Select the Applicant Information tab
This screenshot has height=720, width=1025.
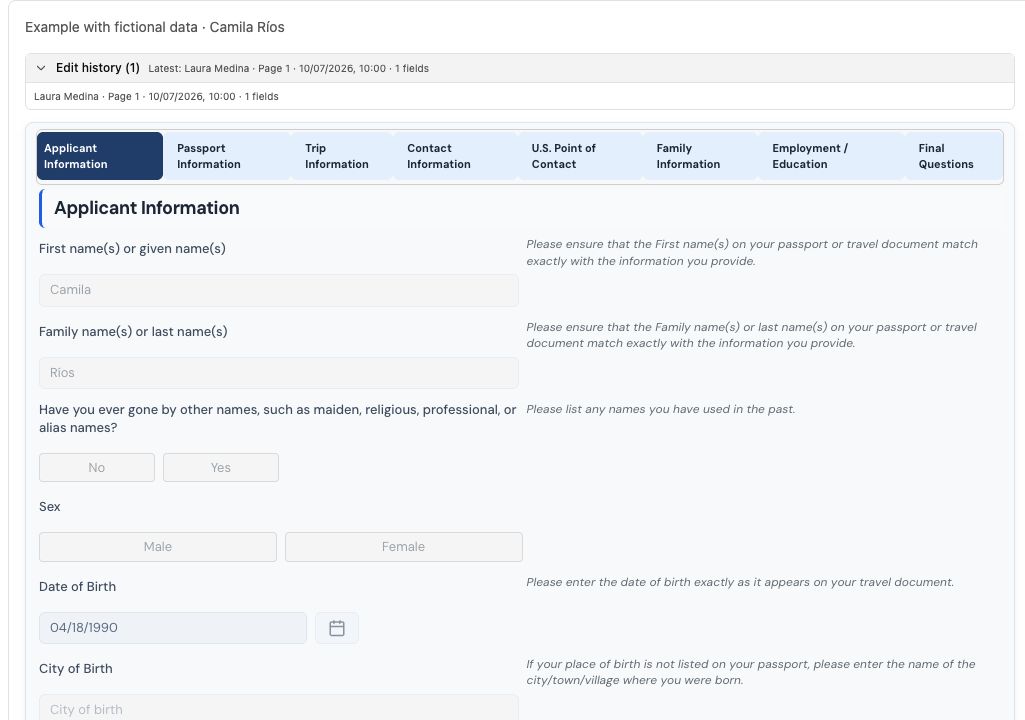(100, 156)
